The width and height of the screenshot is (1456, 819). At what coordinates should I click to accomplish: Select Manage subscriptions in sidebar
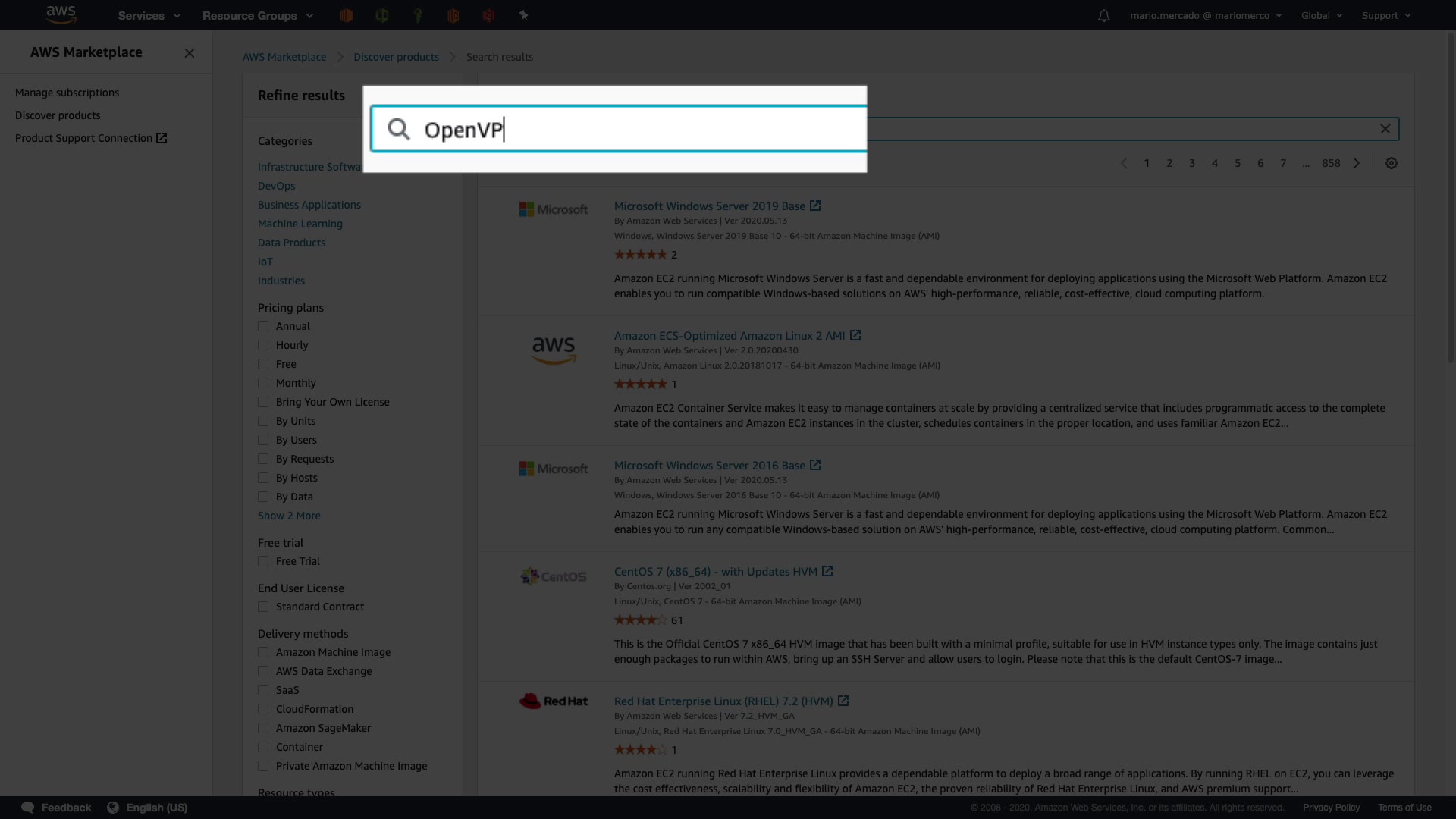67,93
